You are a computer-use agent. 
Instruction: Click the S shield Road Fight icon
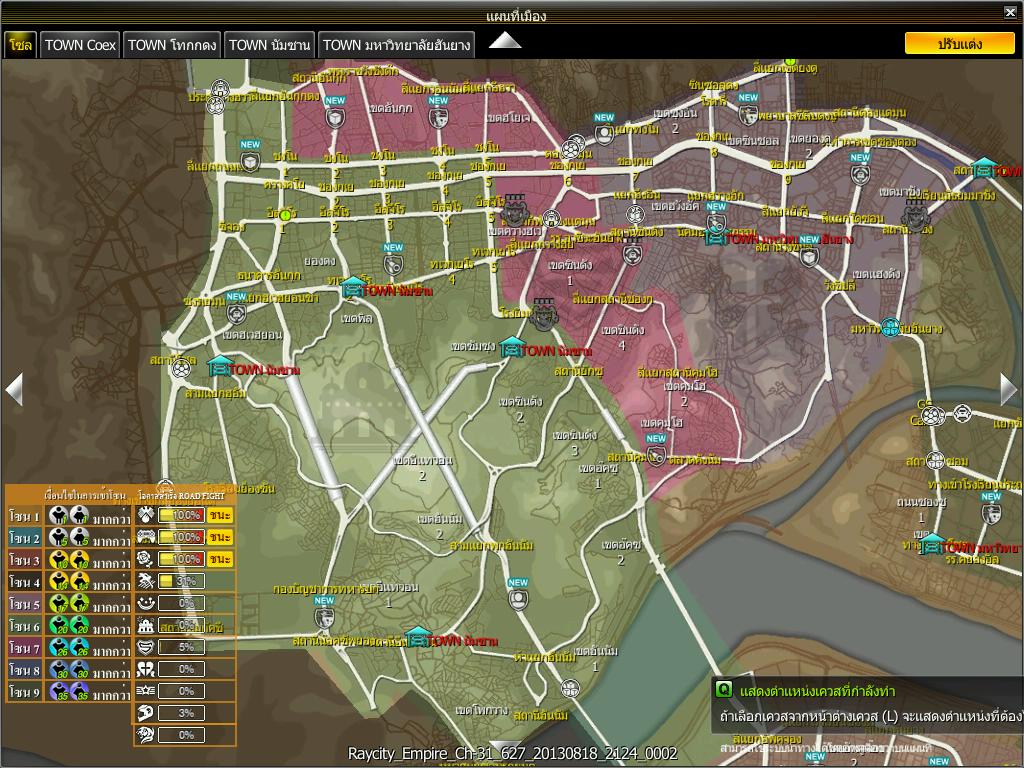[146, 647]
